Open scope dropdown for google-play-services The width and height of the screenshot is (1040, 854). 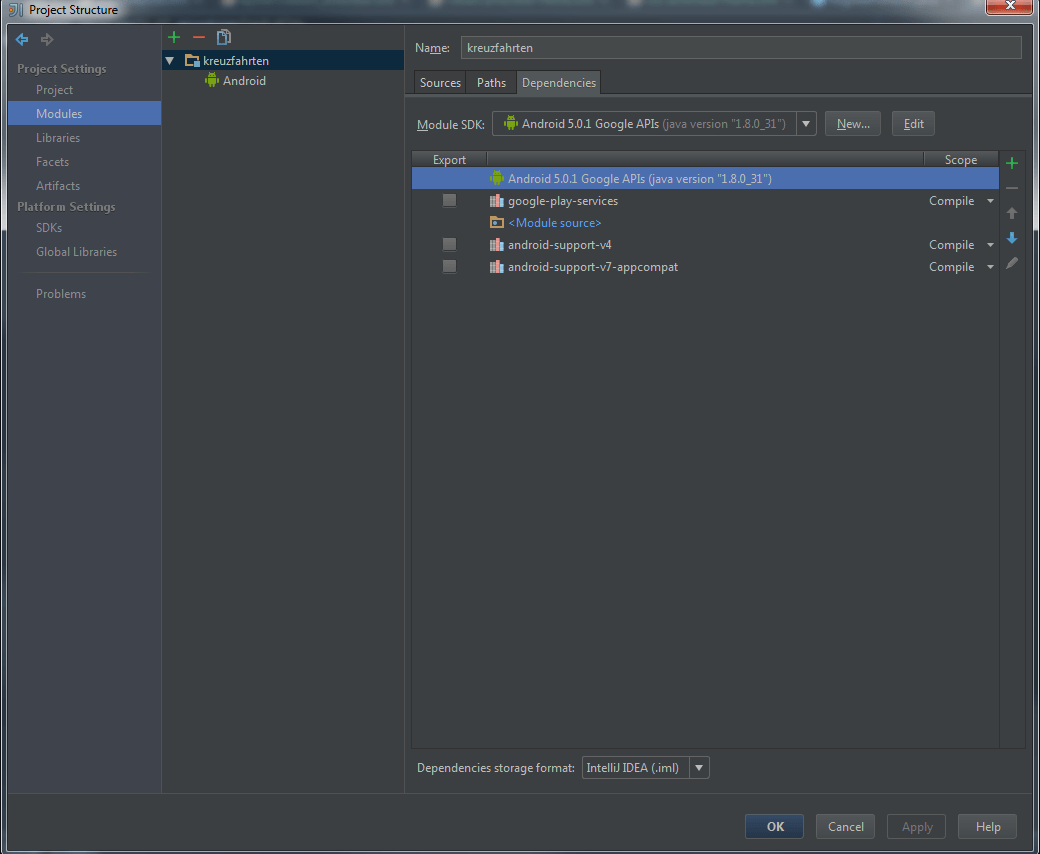[x=990, y=201]
